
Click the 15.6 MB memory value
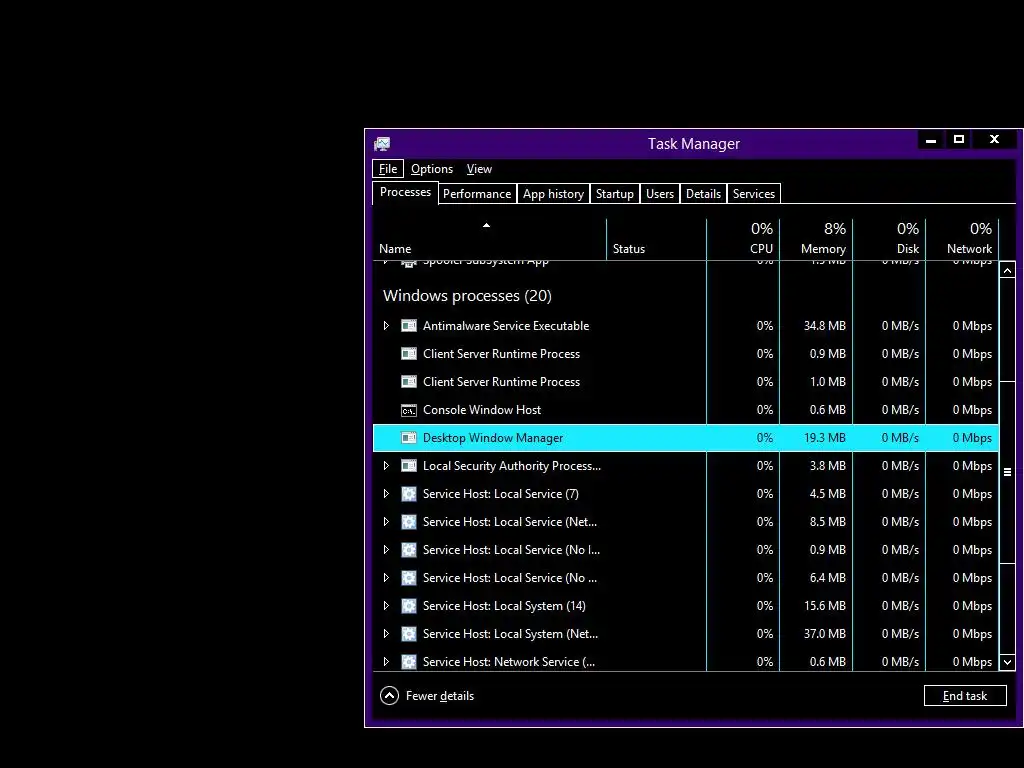point(824,606)
